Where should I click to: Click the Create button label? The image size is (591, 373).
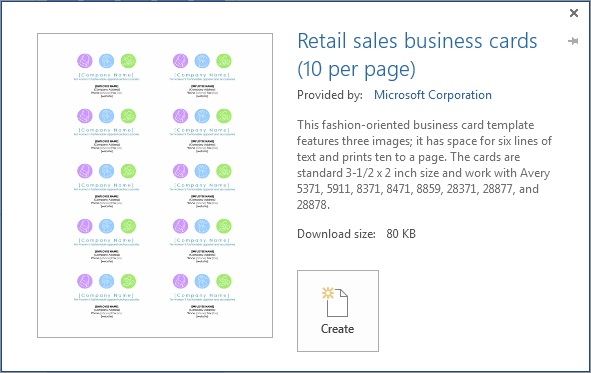(337, 329)
